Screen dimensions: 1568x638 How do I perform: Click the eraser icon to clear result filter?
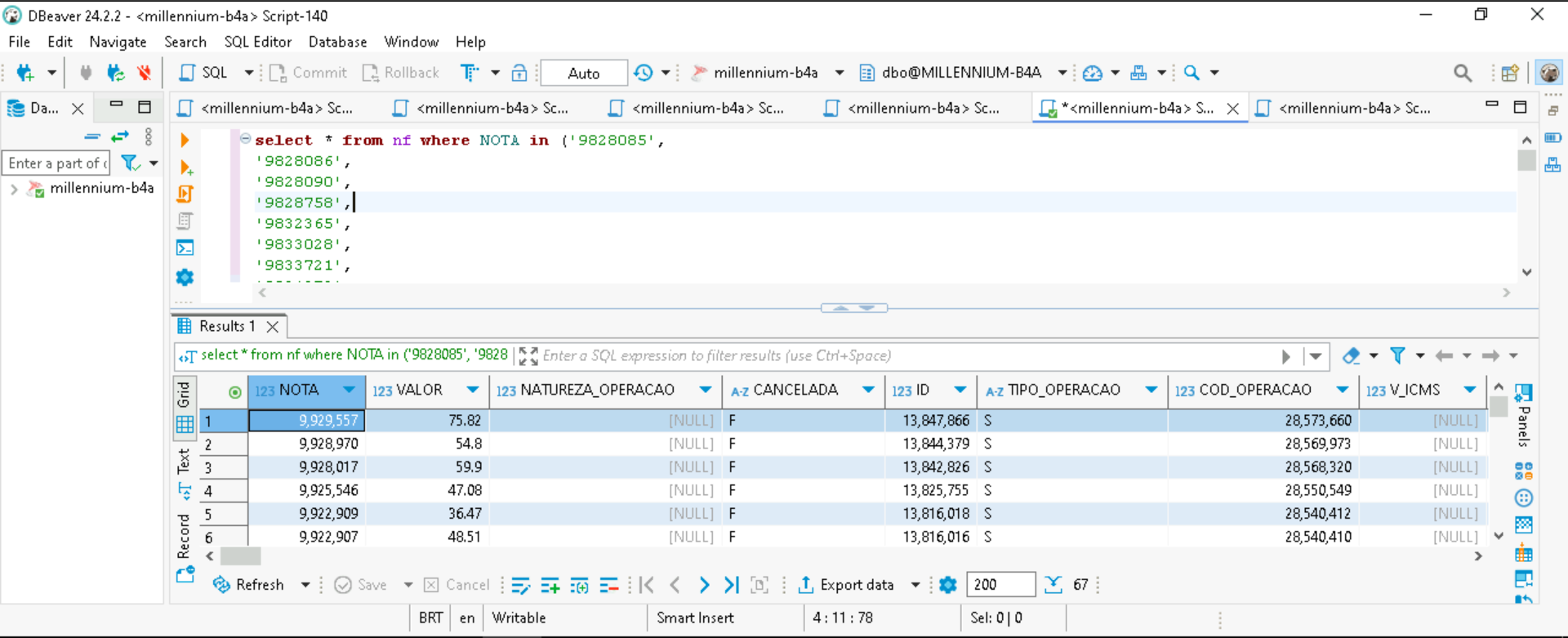(1352, 356)
